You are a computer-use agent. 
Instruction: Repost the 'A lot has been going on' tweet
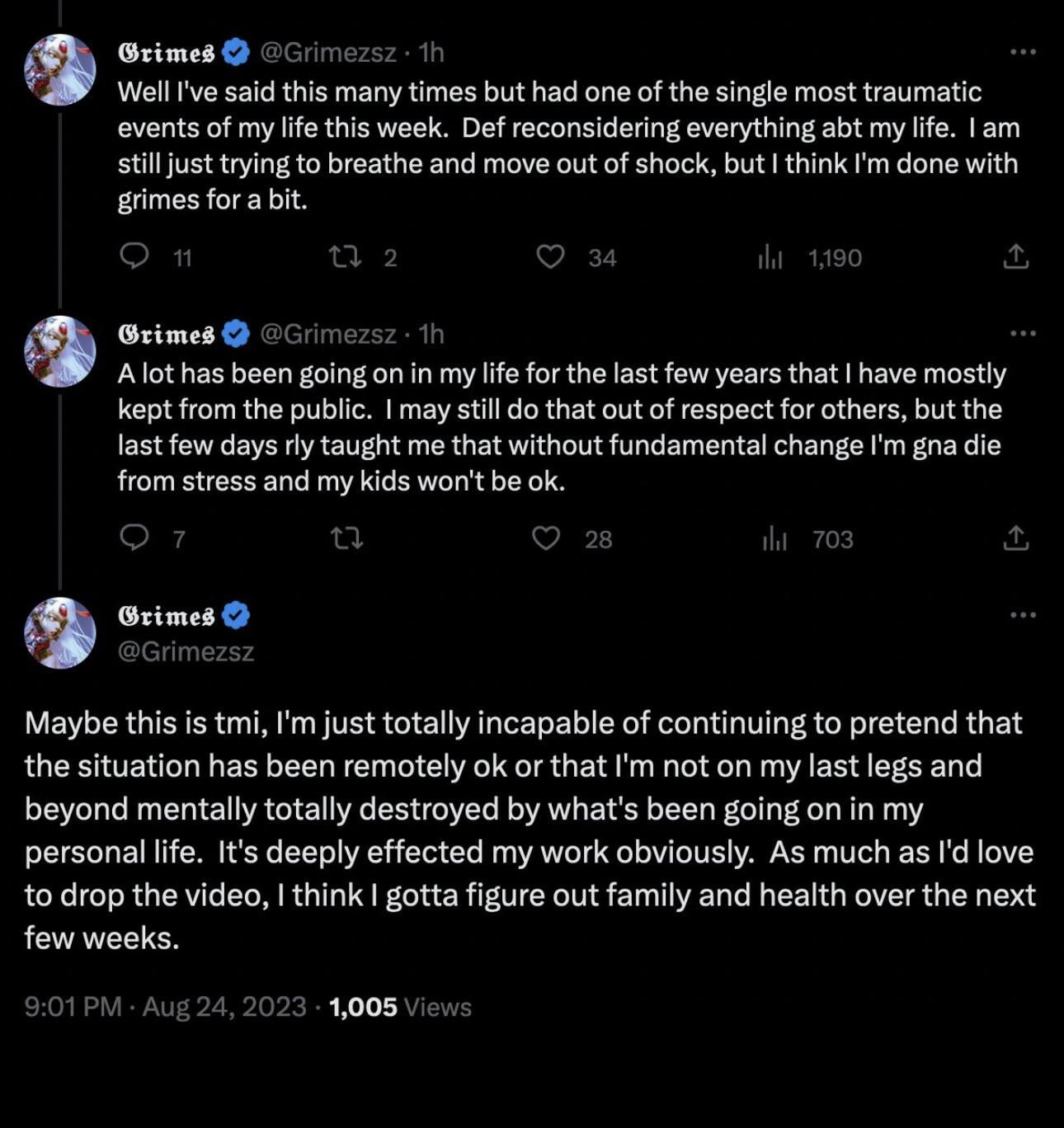[x=346, y=538]
